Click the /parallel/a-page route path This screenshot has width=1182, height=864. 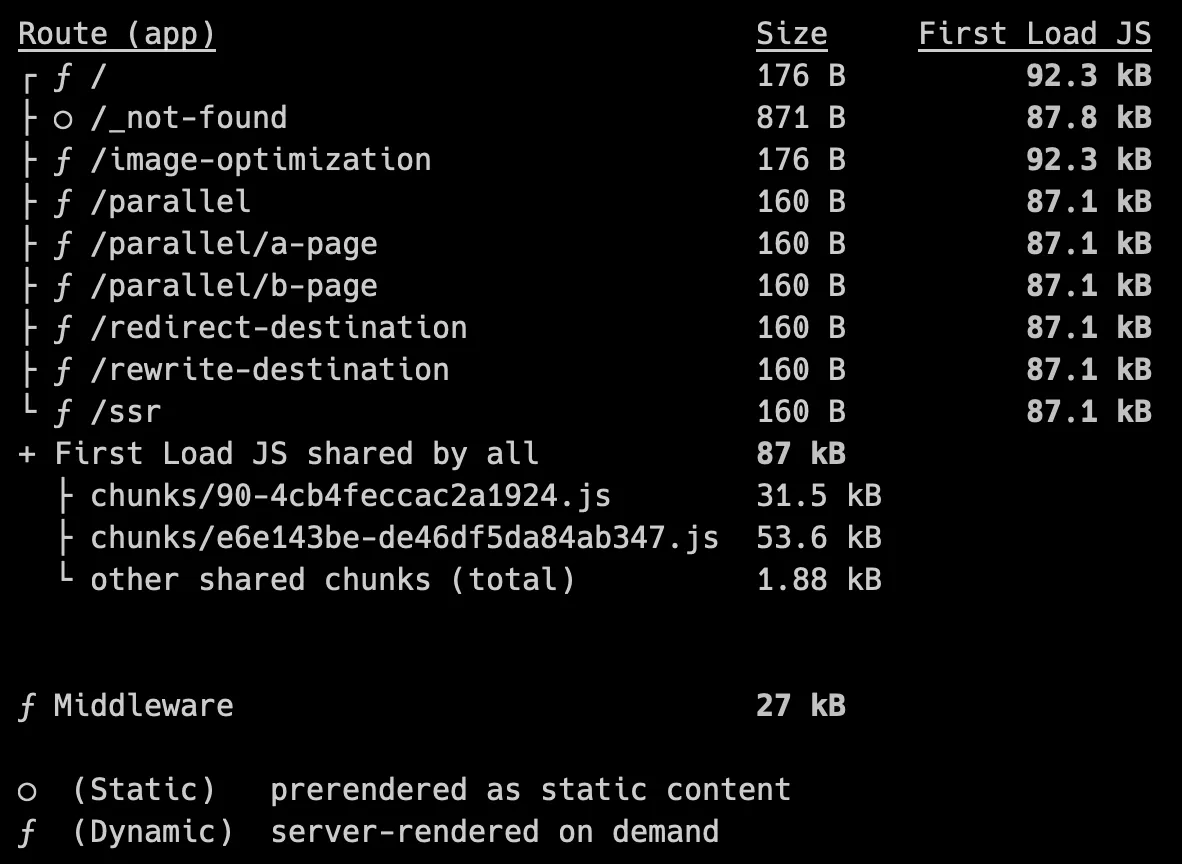[x=234, y=244]
